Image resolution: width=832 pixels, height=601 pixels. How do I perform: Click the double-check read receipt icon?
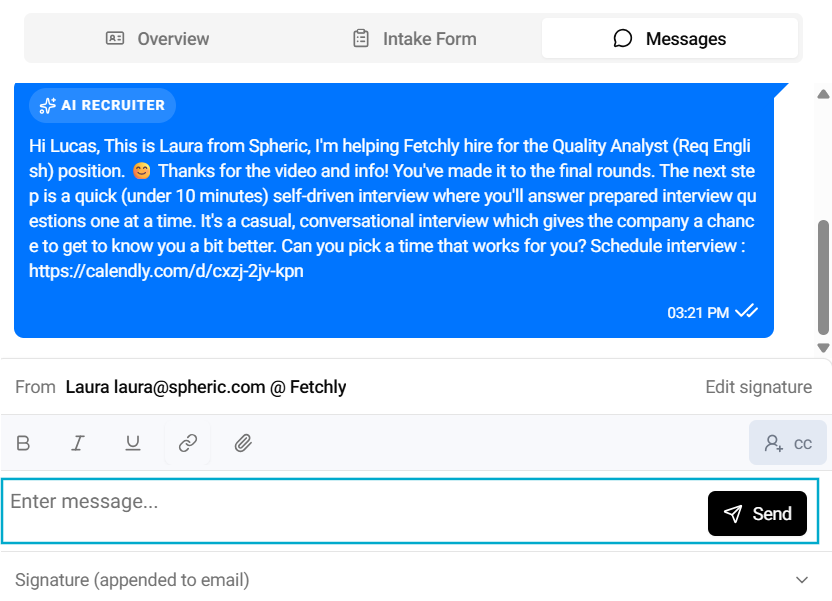[746, 312]
